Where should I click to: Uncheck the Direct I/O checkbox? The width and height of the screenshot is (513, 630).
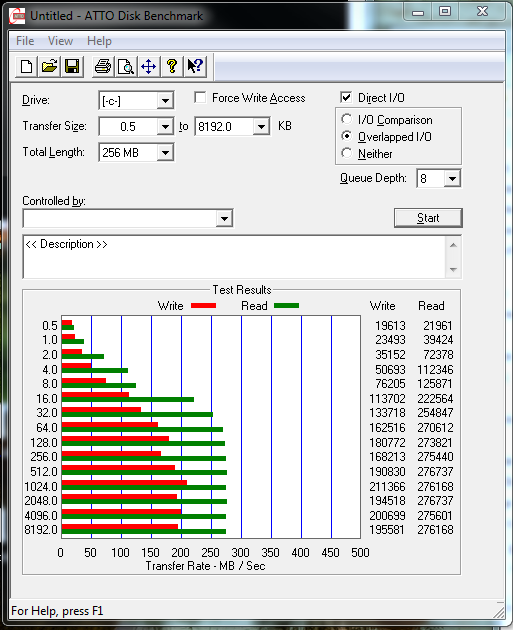[346, 97]
